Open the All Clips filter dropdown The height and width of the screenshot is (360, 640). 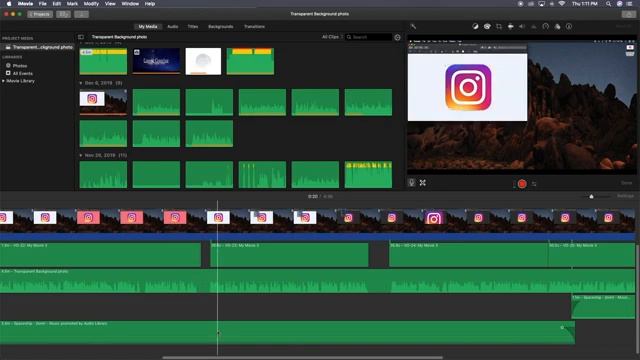[x=332, y=37]
